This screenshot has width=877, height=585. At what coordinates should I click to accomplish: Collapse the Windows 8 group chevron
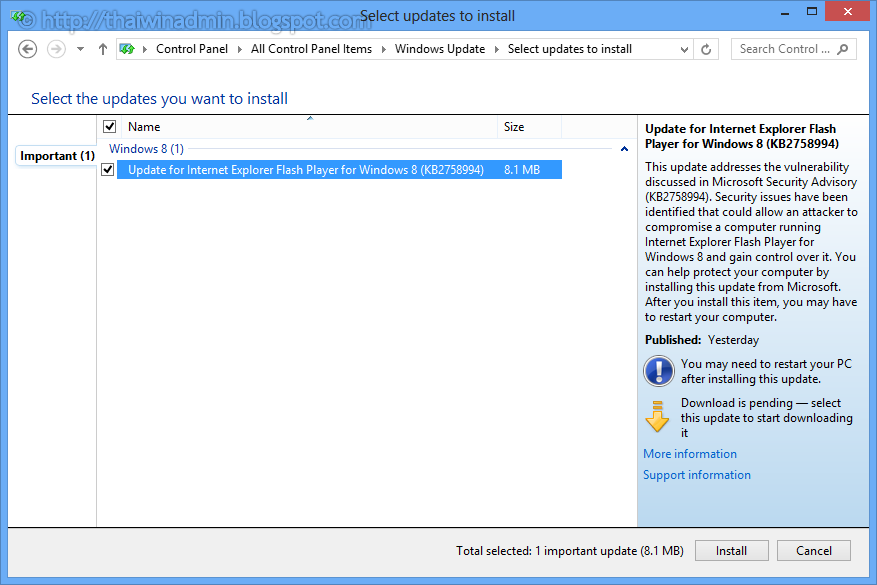[624, 149]
